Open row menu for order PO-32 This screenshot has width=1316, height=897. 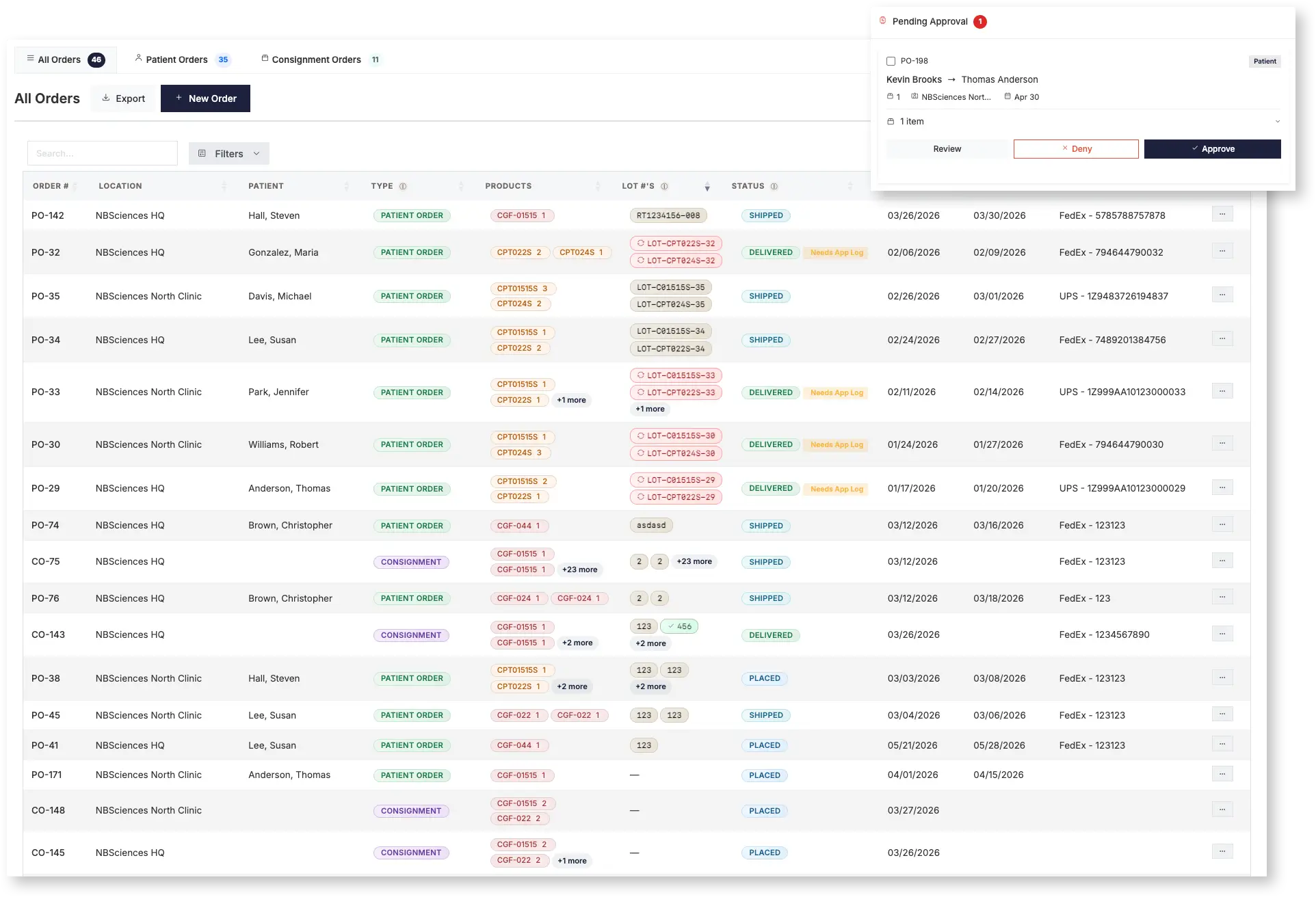click(1222, 252)
